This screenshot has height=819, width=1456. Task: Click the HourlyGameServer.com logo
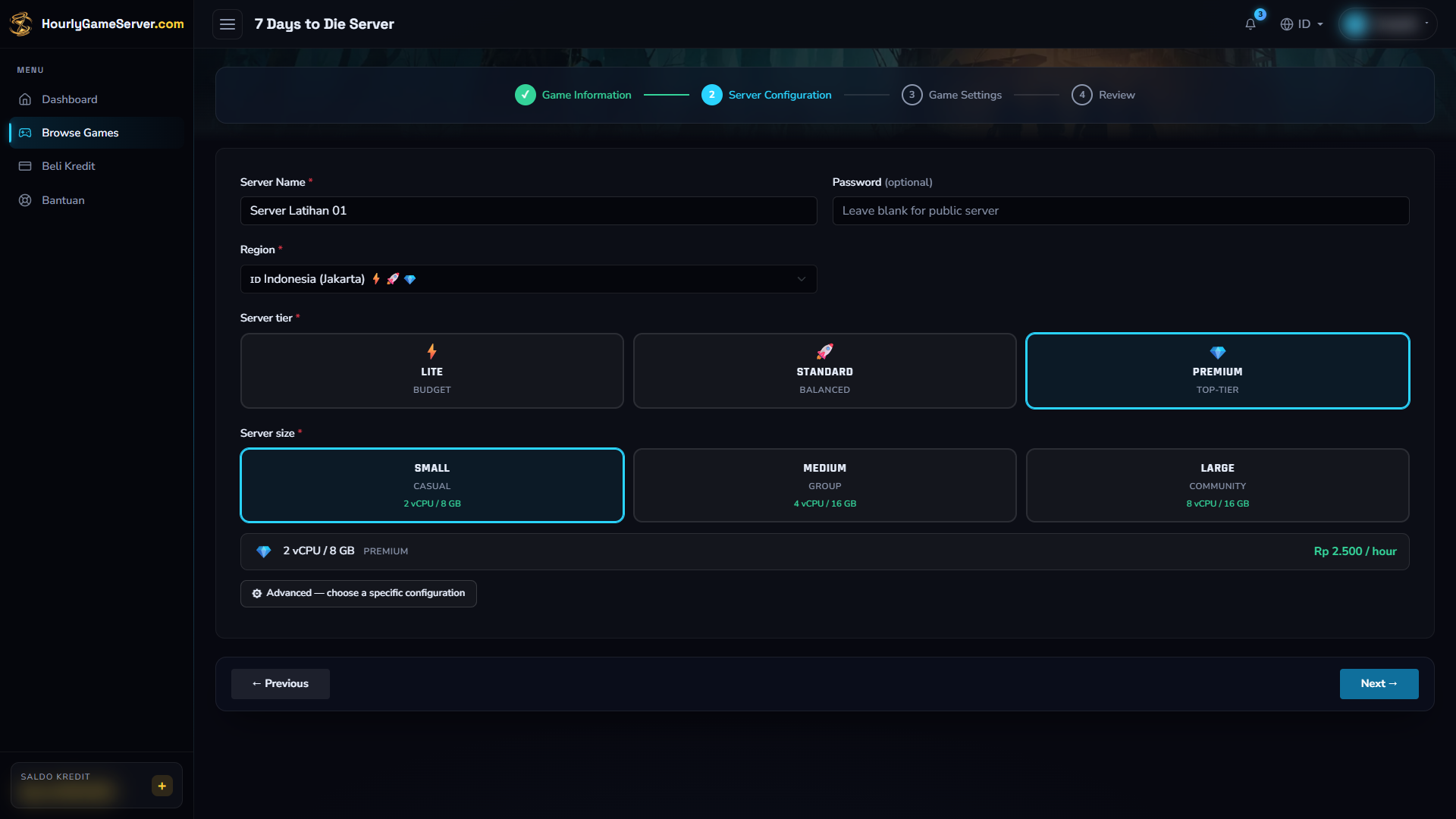96,24
